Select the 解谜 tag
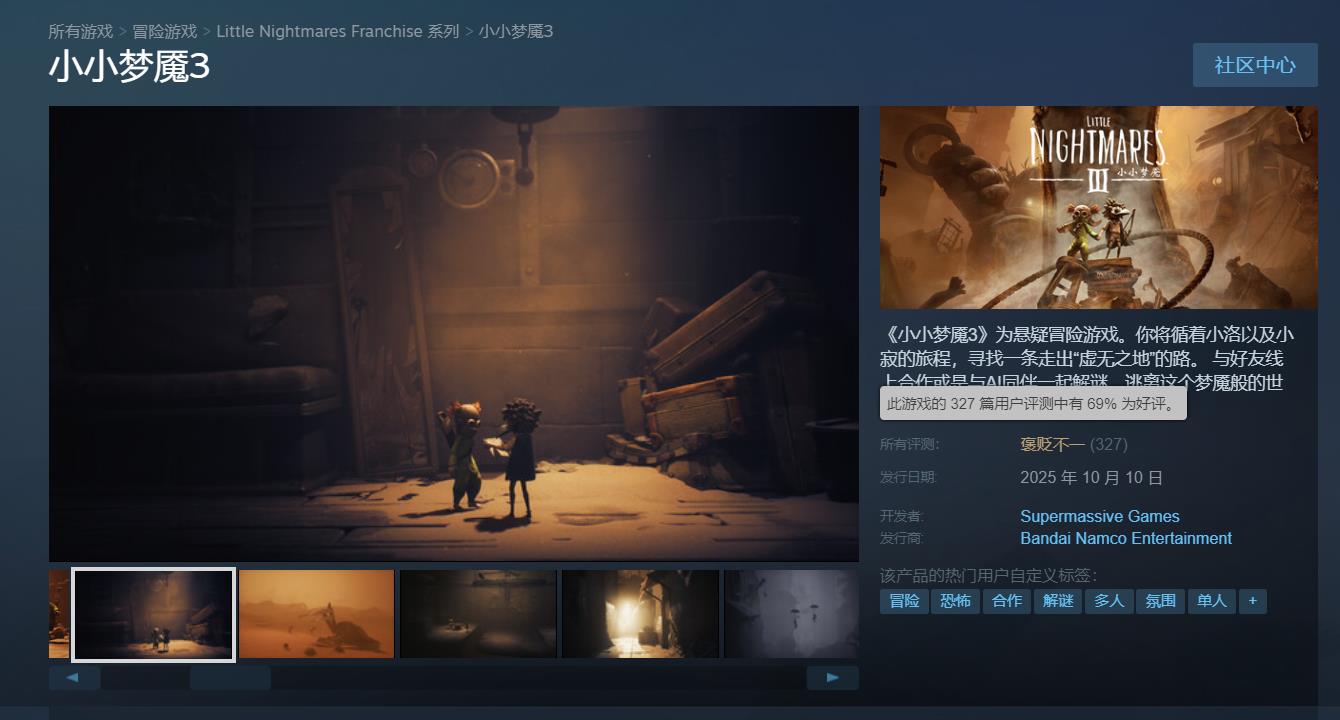1340x720 pixels. (x=1057, y=601)
